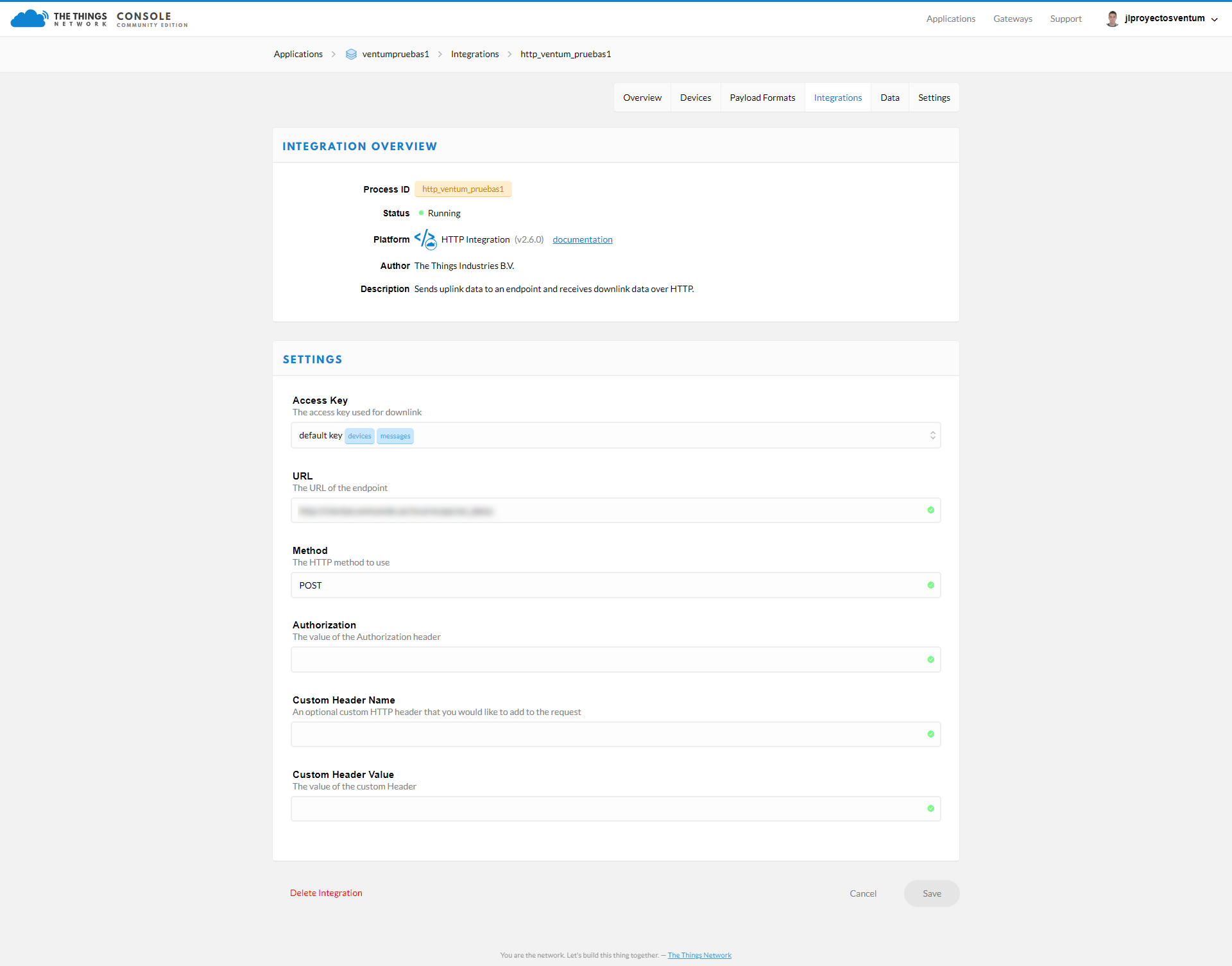This screenshot has width=1232, height=966.
Task: Click the Cancel button
Action: tap(862, 893)
